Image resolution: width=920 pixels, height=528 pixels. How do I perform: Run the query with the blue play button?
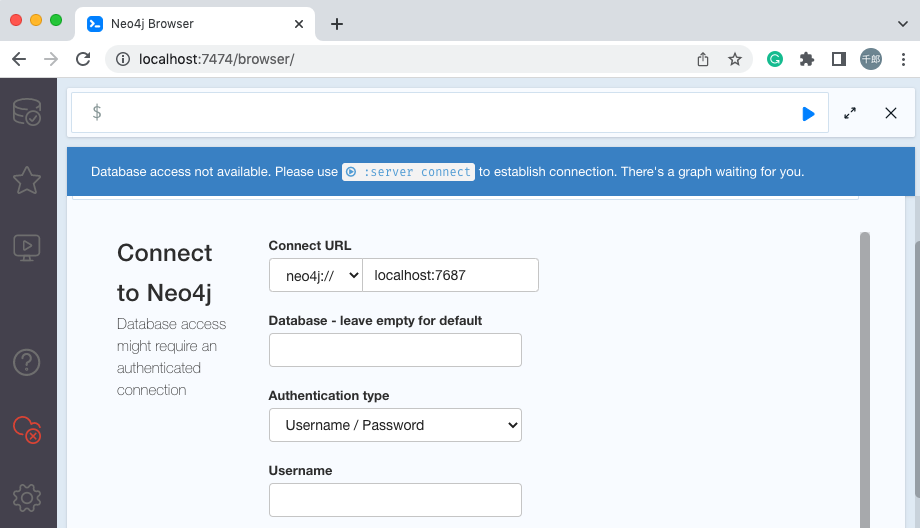point(808,114)
